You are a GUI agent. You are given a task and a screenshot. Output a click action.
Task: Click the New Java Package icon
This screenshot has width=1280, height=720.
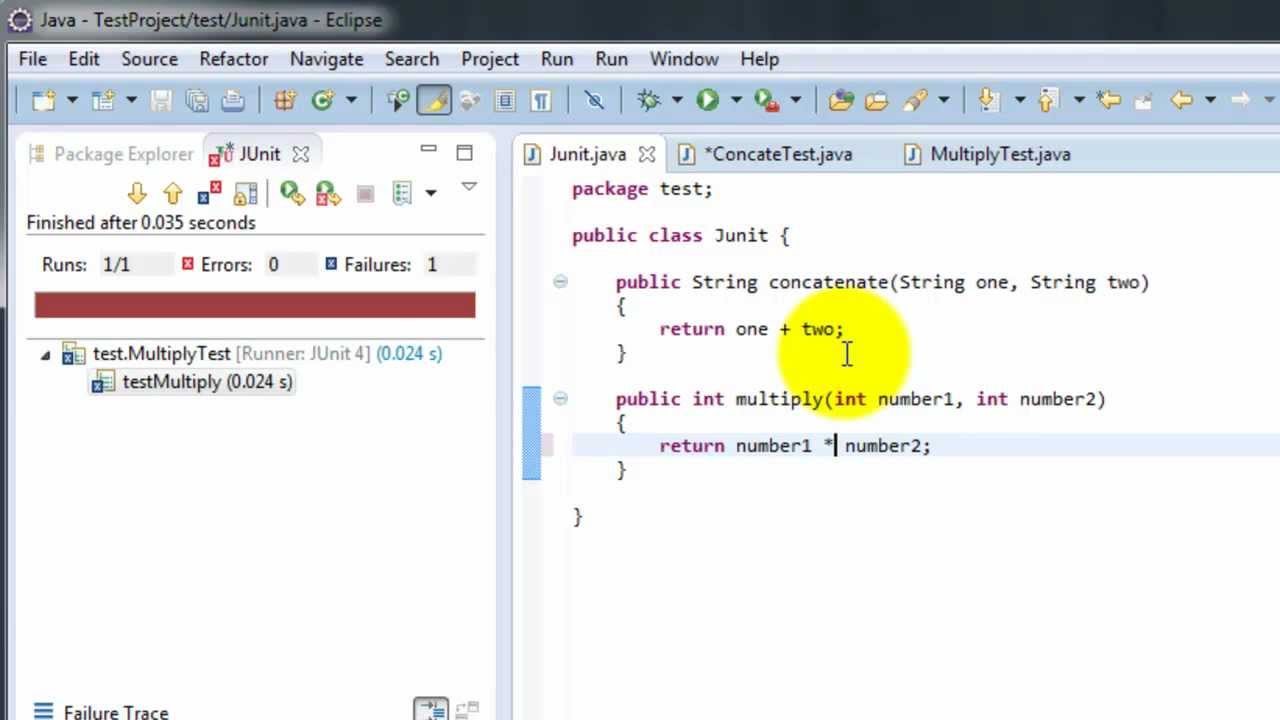pyautogui.click(x=285, y=100)
